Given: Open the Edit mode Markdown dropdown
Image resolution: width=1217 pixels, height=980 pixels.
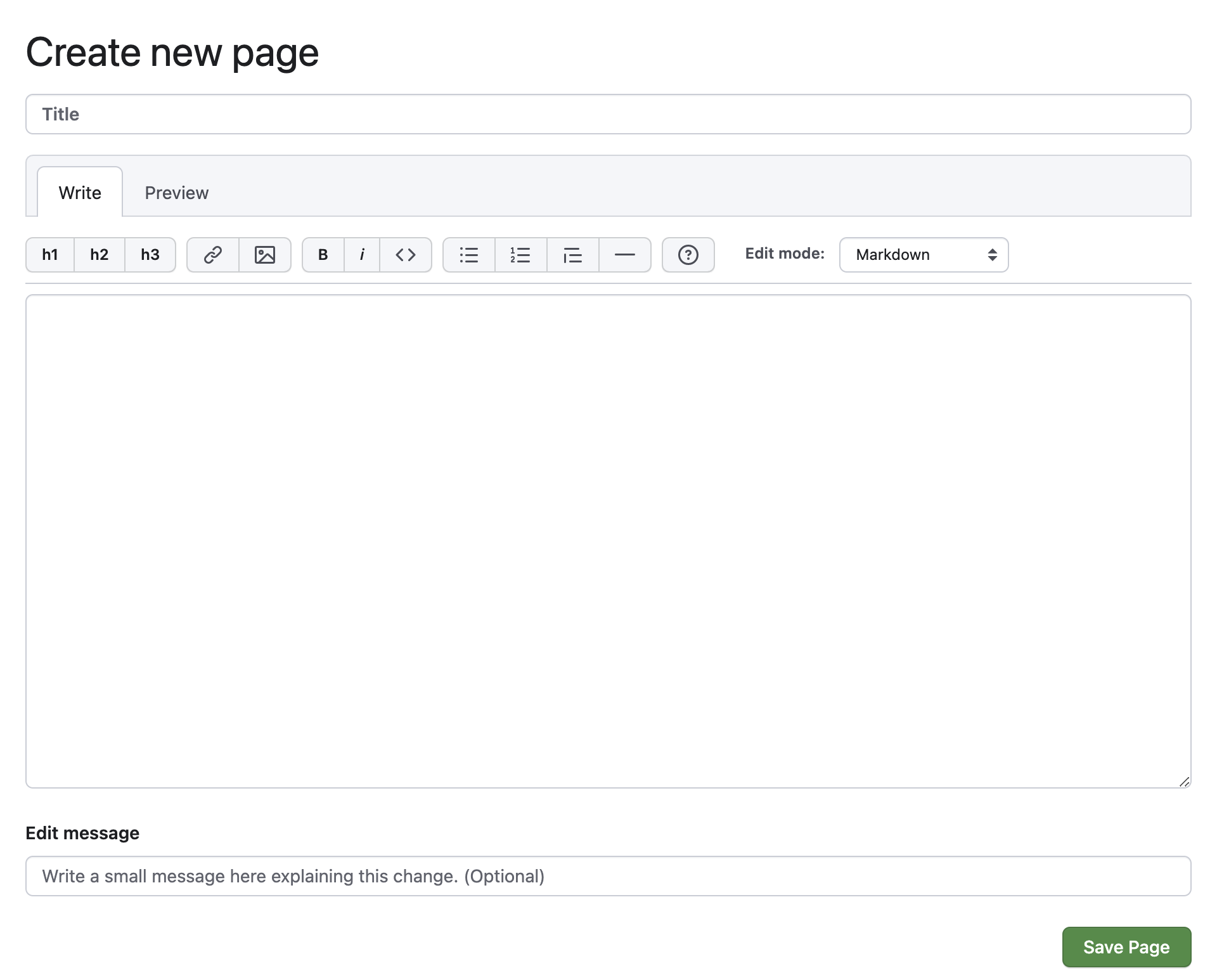Looking at the screenshot, I should (924, 255).
